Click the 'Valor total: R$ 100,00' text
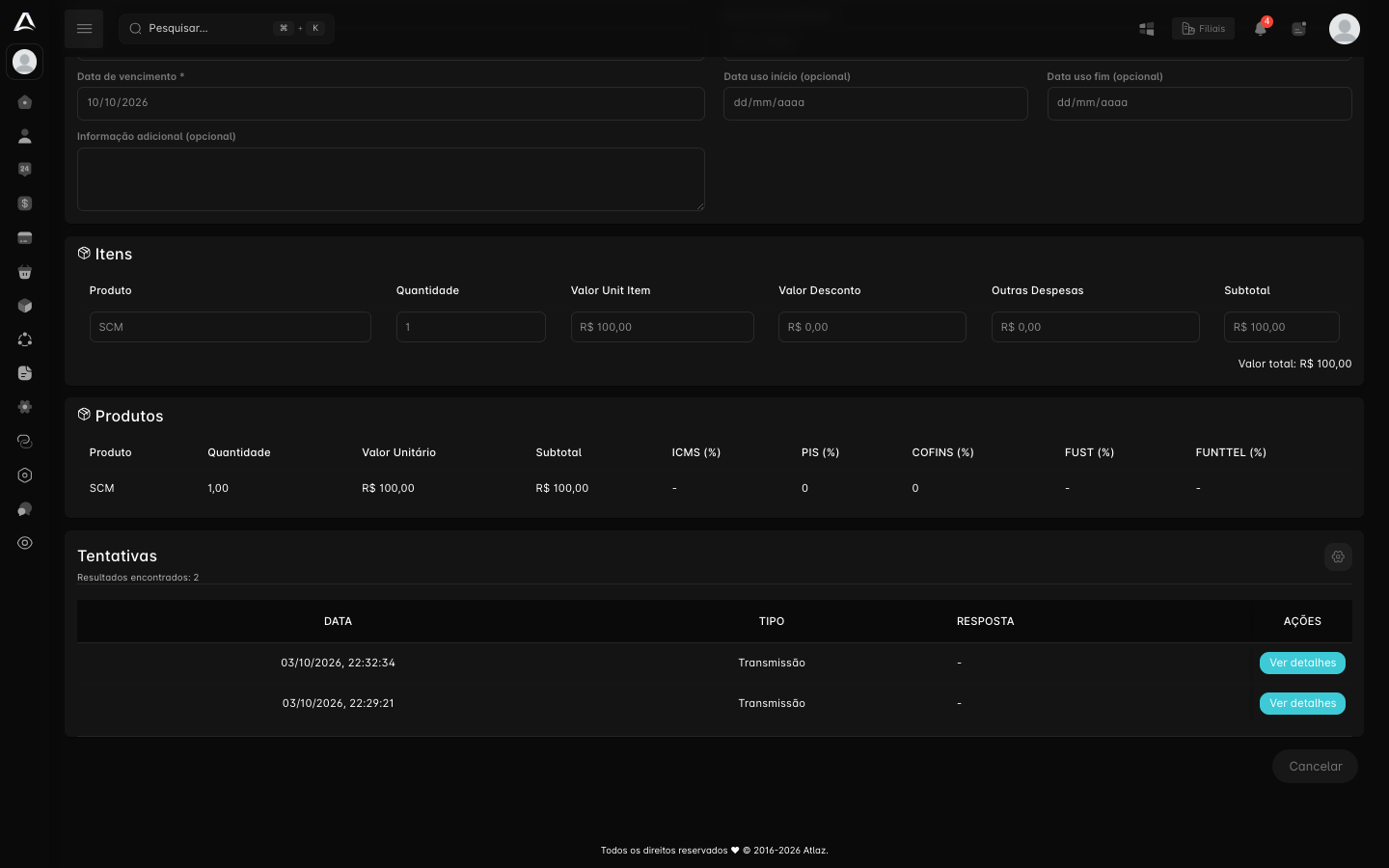This screenshot has height=868, width=1389. (x=1294, y=364)
